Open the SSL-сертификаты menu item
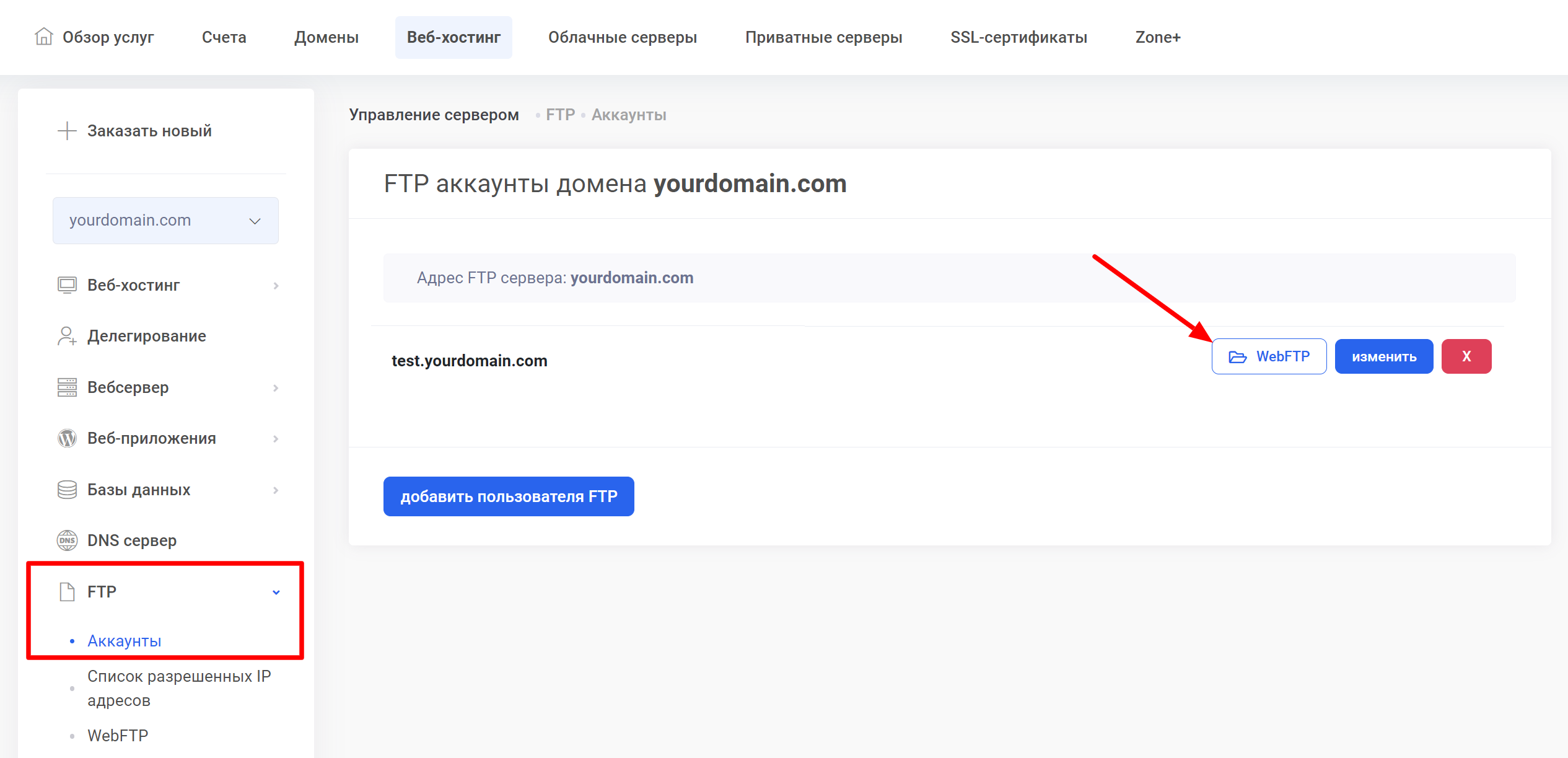1568x758 pixels. click(x=1018, y=37)
